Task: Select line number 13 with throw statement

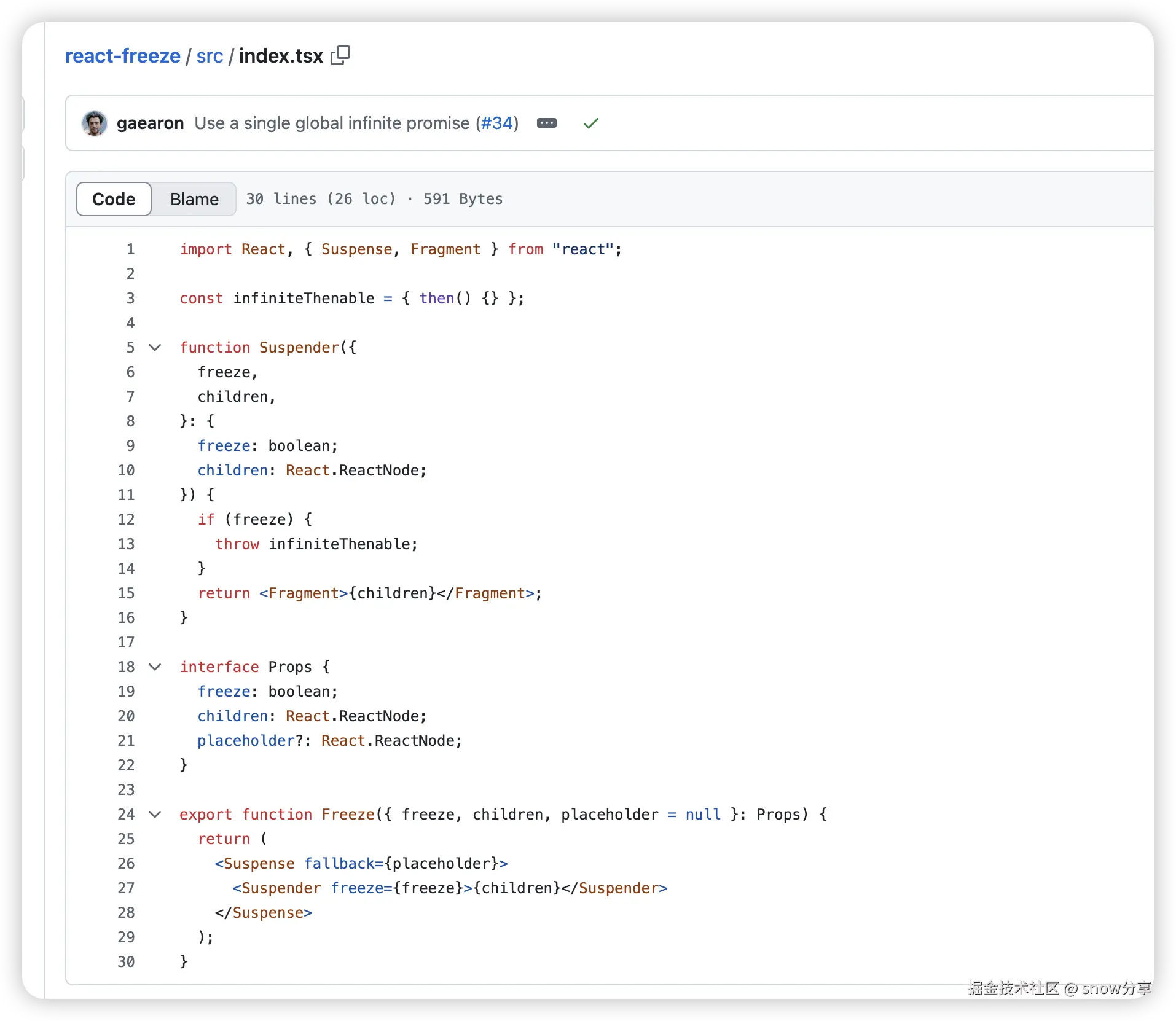Action: tap(126, 544)
